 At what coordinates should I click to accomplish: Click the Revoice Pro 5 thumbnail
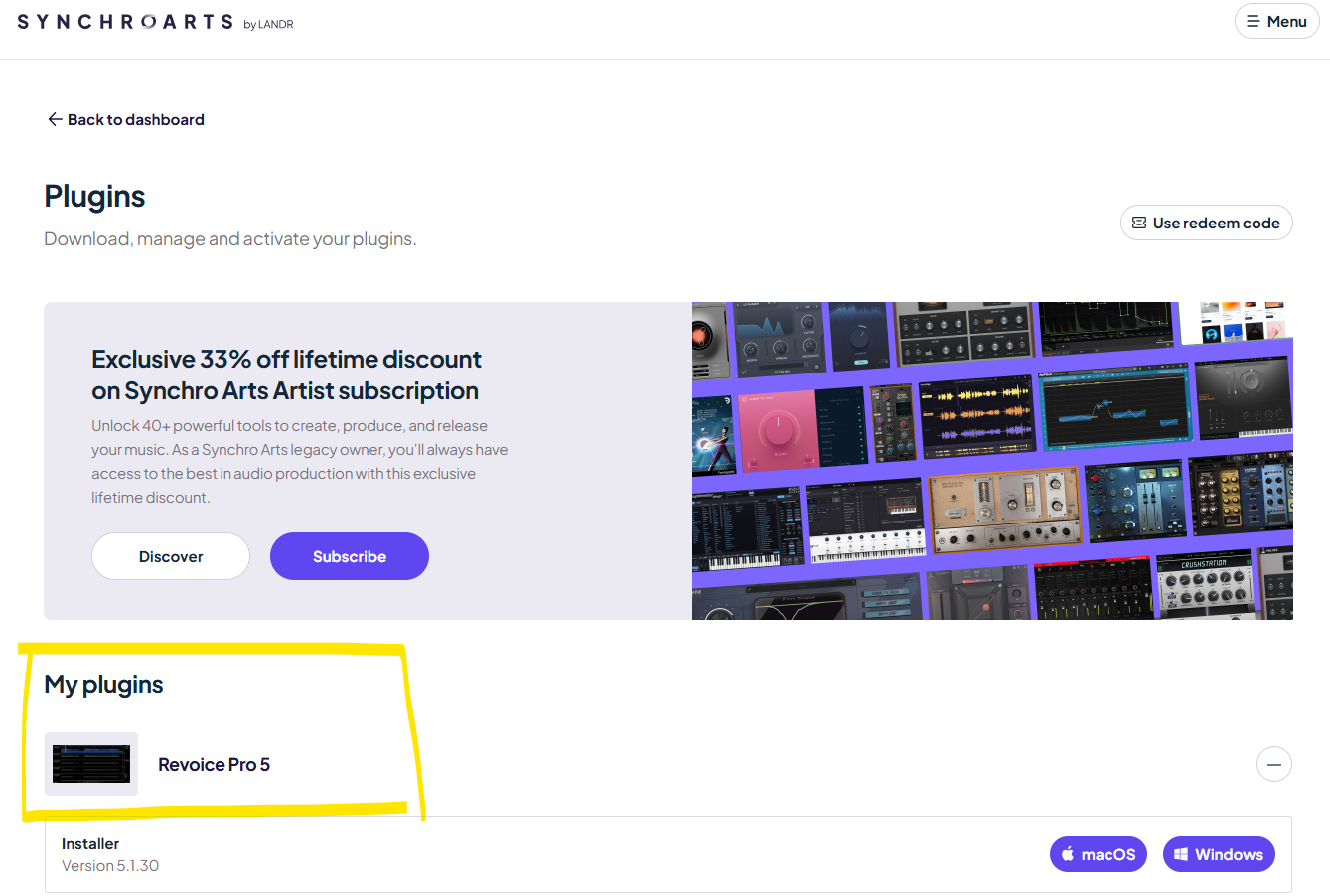coord(91,764)
